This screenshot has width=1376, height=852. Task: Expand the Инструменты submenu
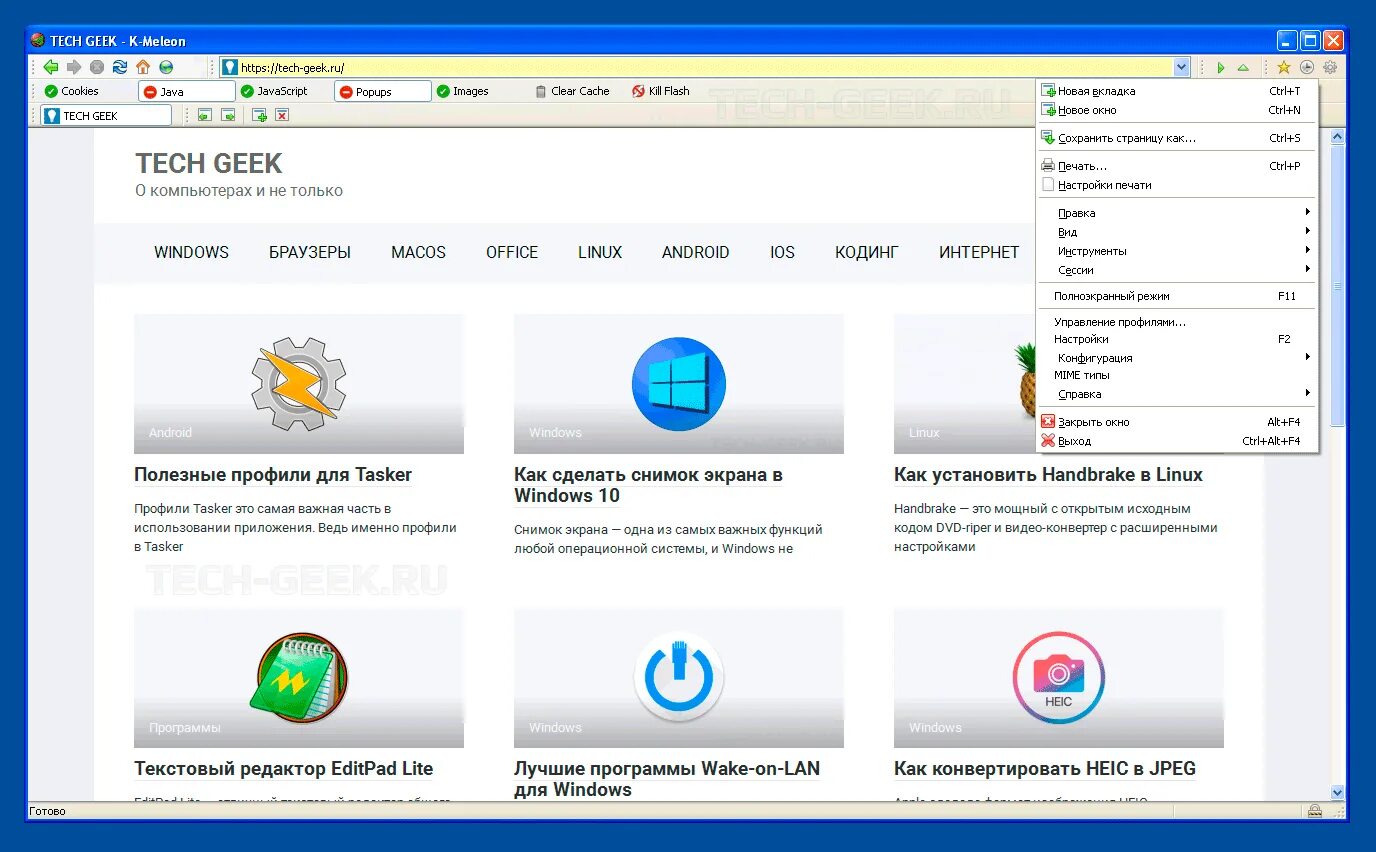tap(1177, 251)
